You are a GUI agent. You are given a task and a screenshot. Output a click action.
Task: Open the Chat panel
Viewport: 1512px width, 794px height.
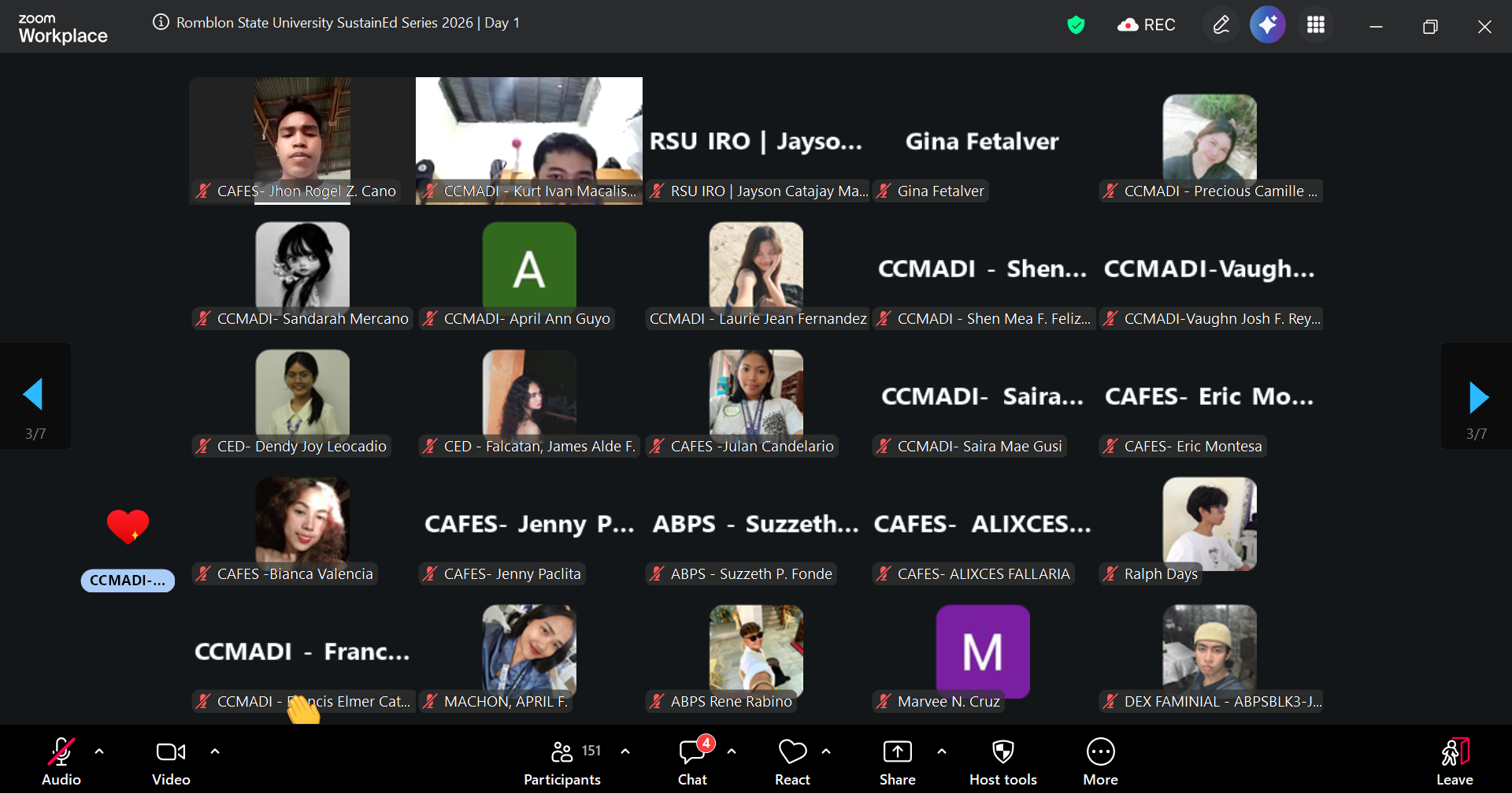coord(692,762)
